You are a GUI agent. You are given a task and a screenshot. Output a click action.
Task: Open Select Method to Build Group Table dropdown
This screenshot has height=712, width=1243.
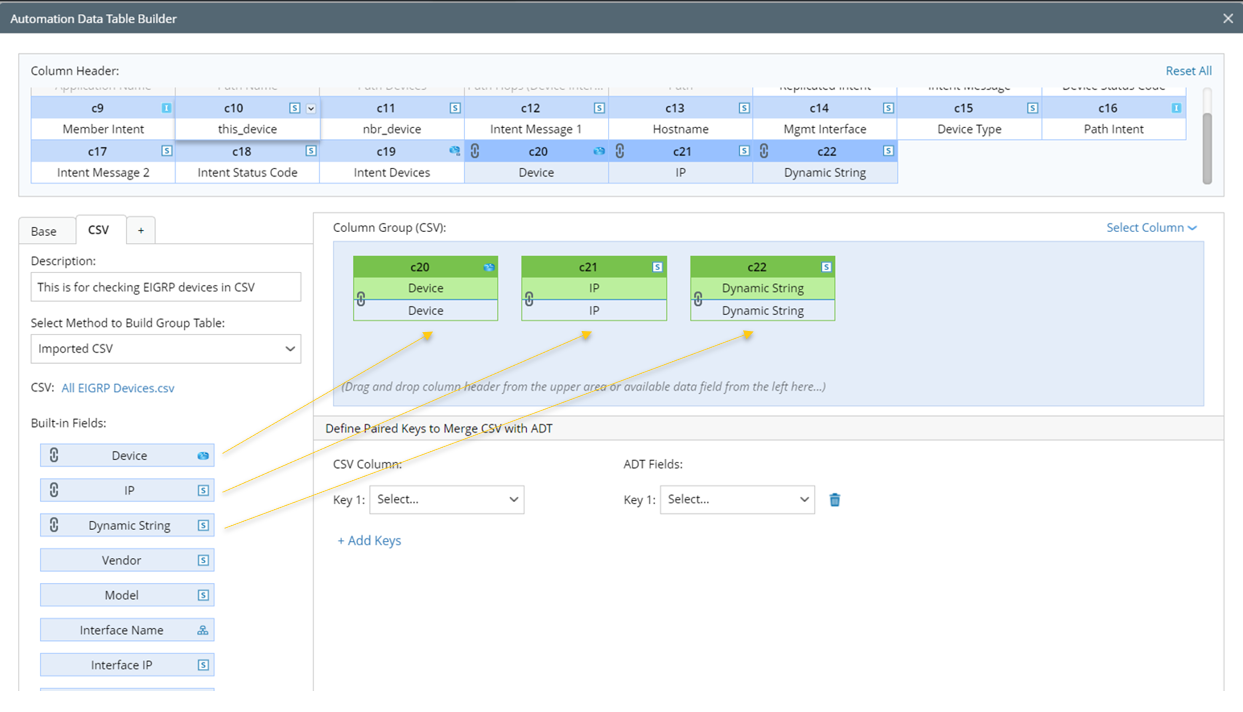tap(166, 349)
